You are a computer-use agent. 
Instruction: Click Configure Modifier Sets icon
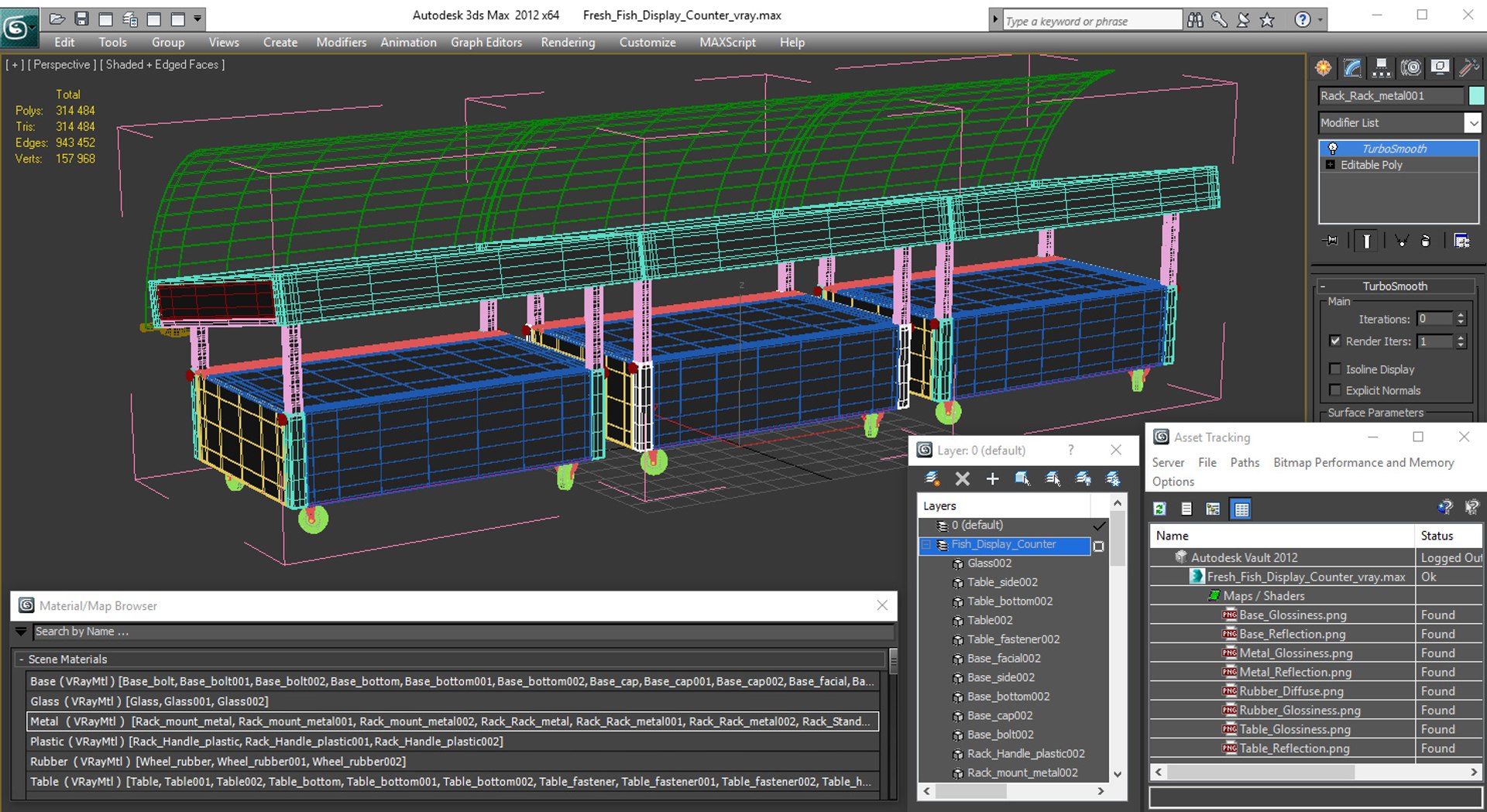click(x=1461, y=241)
